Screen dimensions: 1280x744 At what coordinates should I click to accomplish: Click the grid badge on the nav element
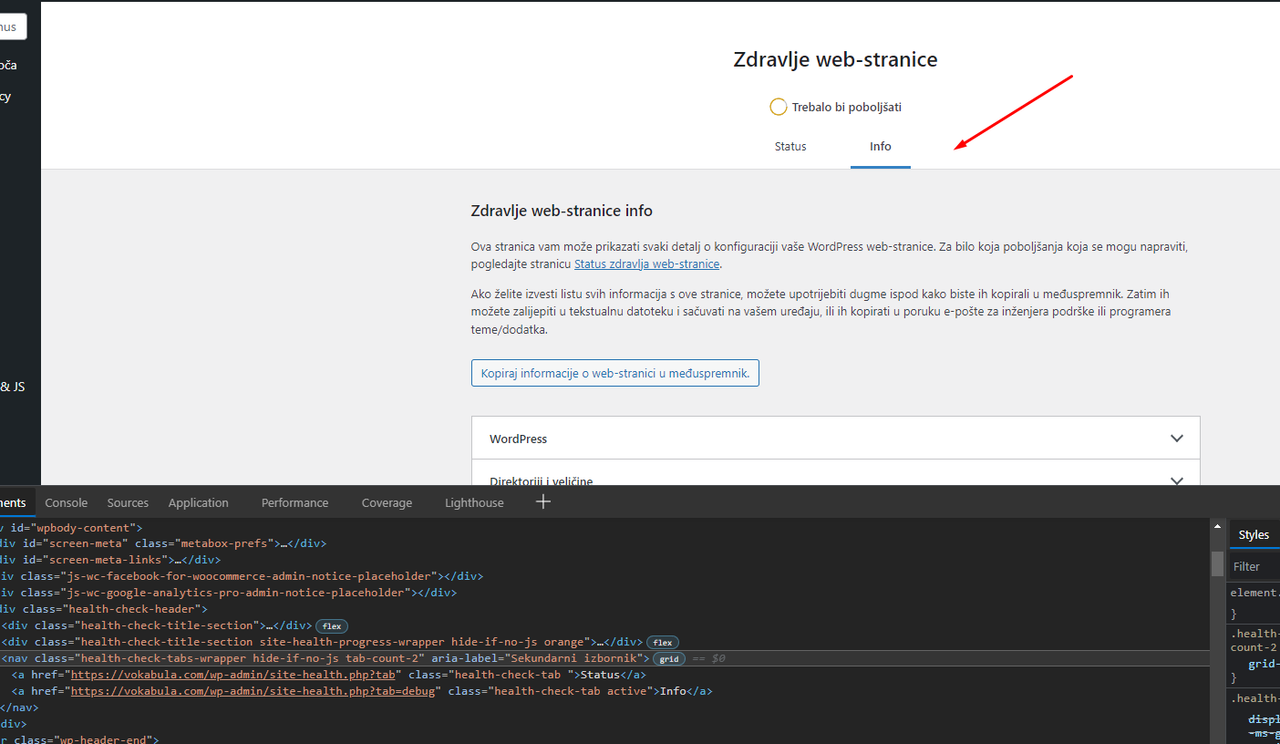point(667,659)
